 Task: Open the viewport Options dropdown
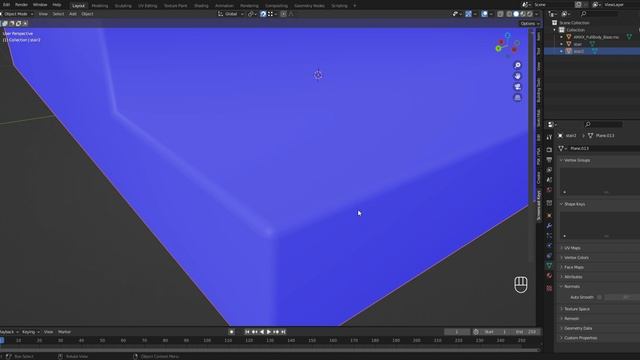tap(530, 24)
